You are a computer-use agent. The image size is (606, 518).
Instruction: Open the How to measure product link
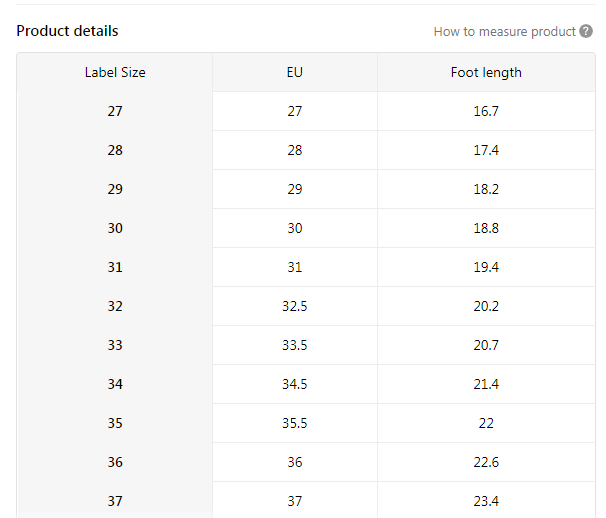tap(504, 31)
